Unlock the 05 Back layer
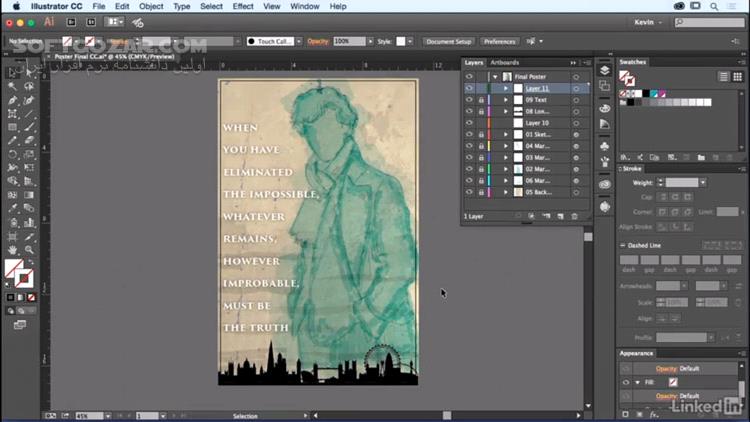The image size is (750, 422). click(481, 192)
